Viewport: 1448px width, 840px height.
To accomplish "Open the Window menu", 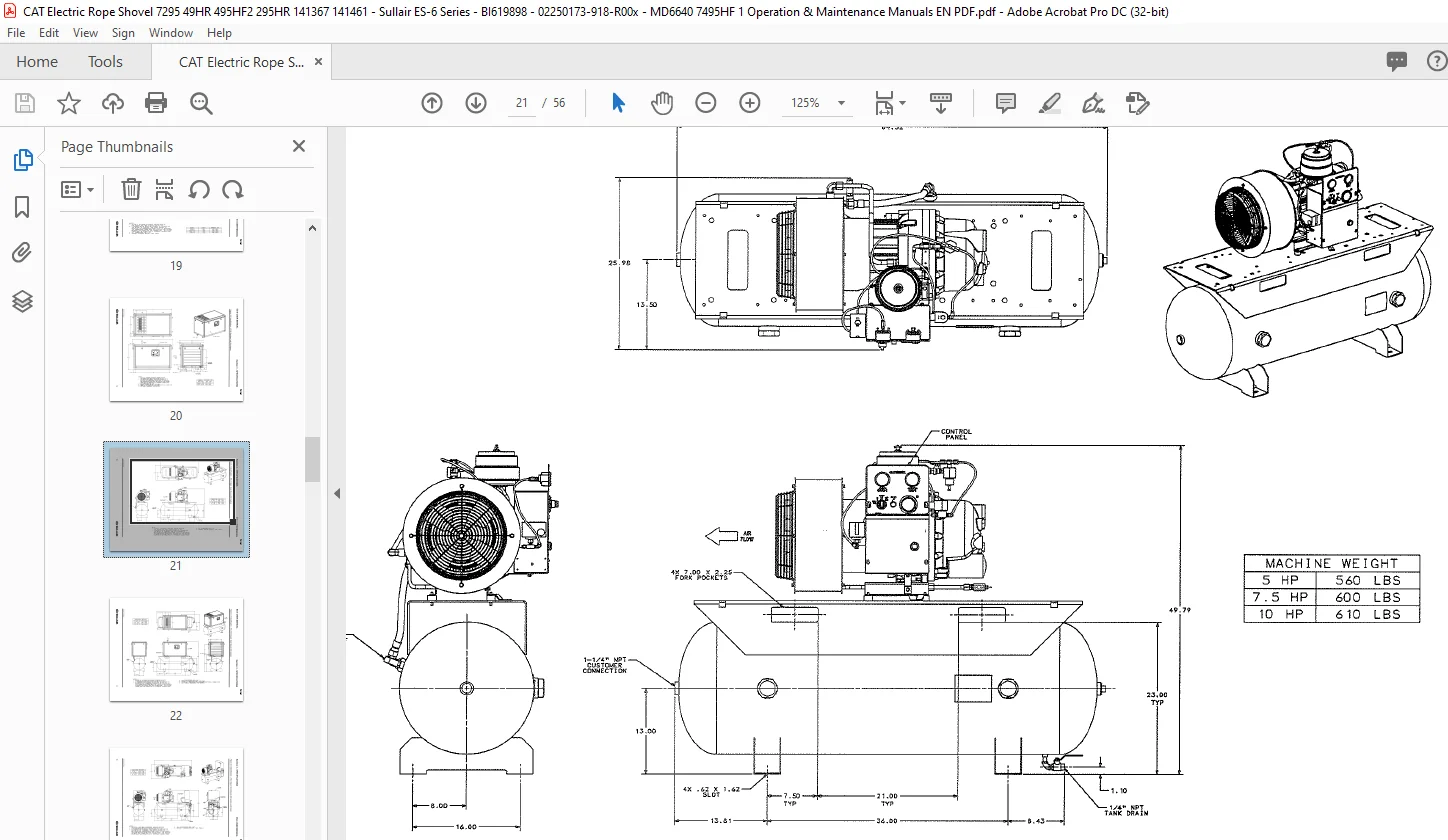I will pyautogui.click(x=171, y=33).
